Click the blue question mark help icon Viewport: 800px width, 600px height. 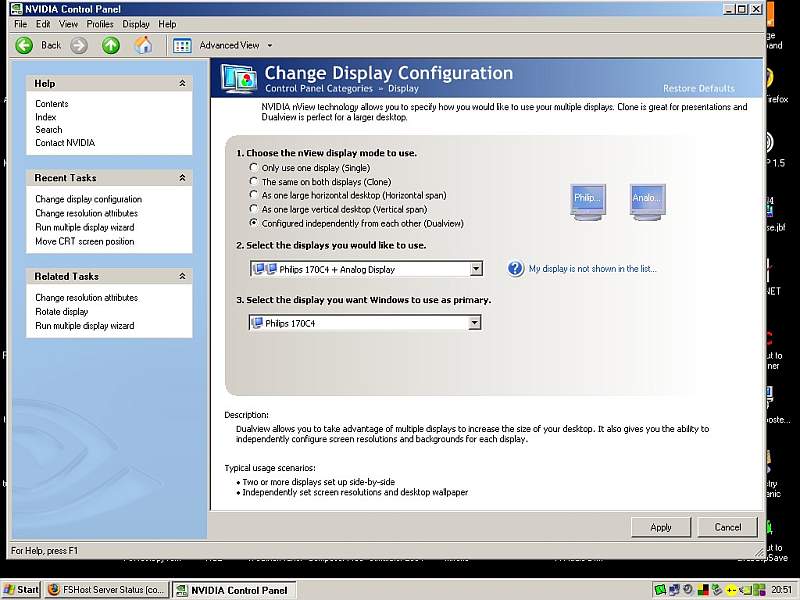click(x=516, y=268)
